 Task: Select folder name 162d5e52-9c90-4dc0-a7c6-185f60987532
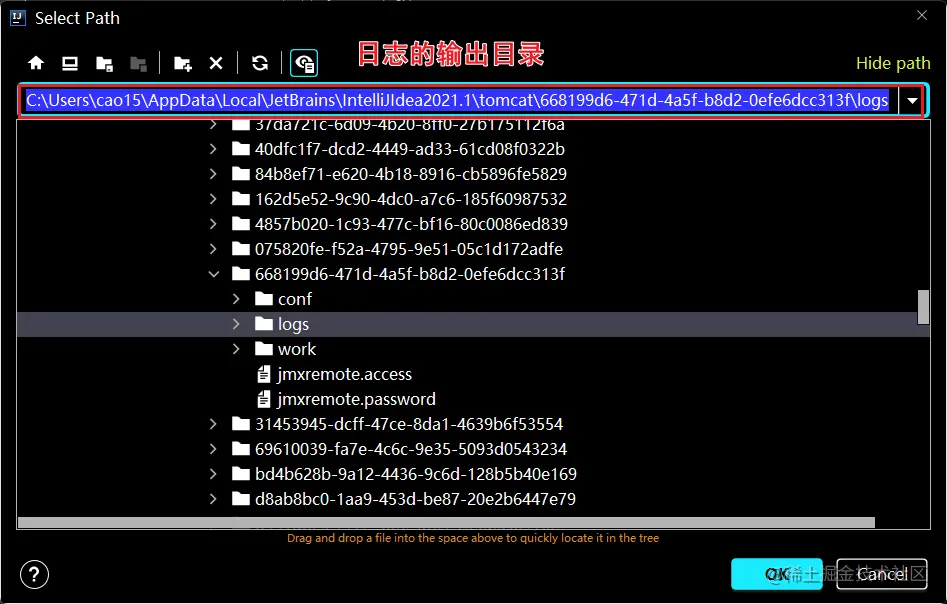(411, 199)
